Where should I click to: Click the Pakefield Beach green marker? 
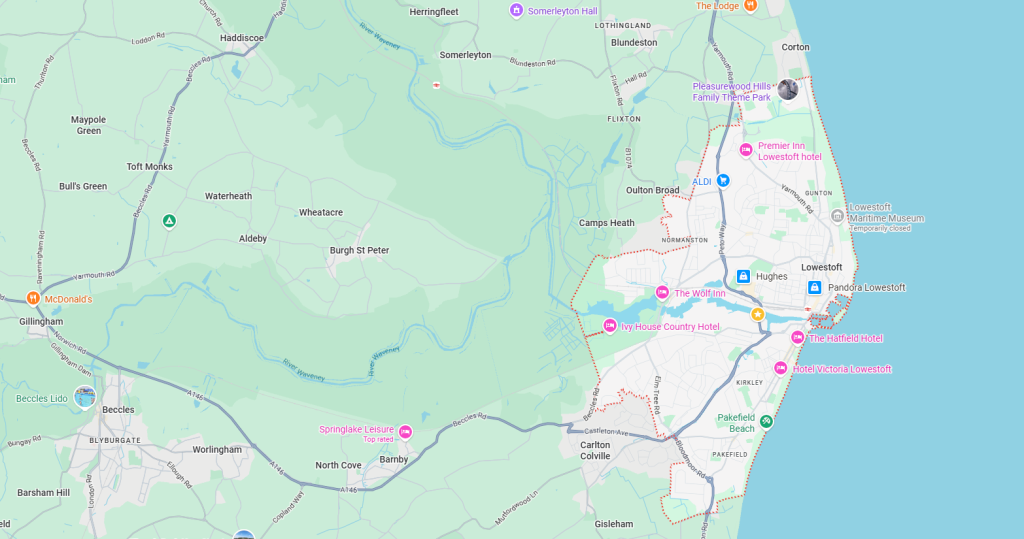click(x=766, y=422)
